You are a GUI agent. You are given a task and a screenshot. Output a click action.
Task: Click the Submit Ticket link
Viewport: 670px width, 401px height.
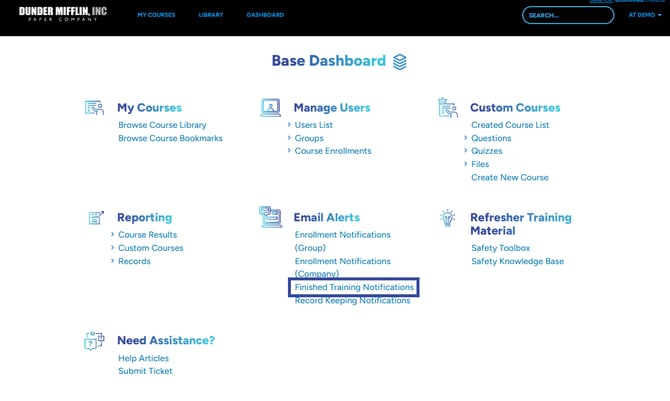pos(145,371)
